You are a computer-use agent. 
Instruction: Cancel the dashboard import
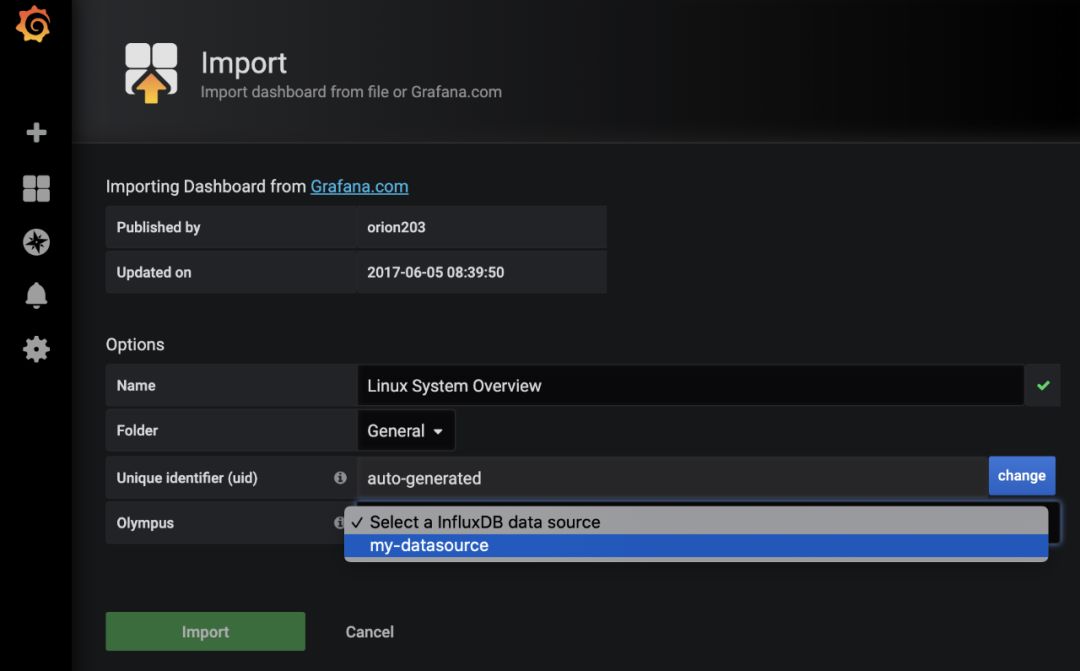click(x=369, y=632)
